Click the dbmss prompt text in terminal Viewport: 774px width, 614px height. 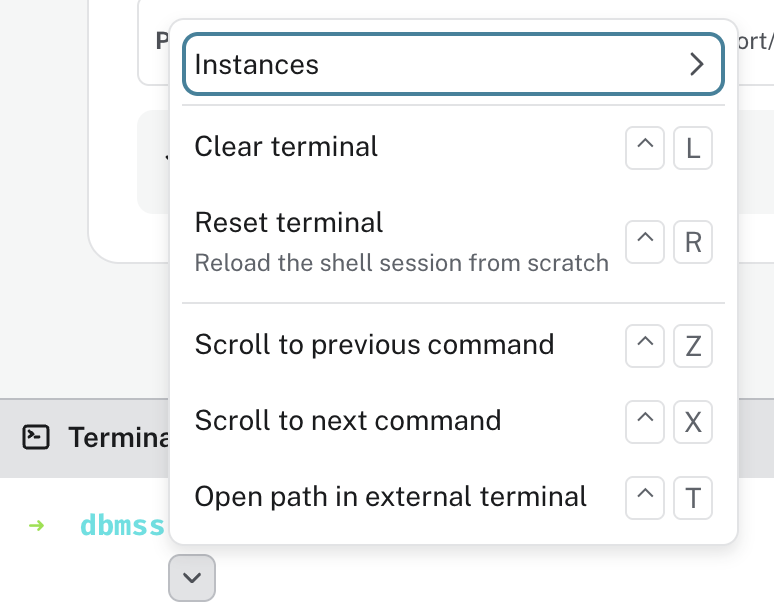(x=122, y=525)
